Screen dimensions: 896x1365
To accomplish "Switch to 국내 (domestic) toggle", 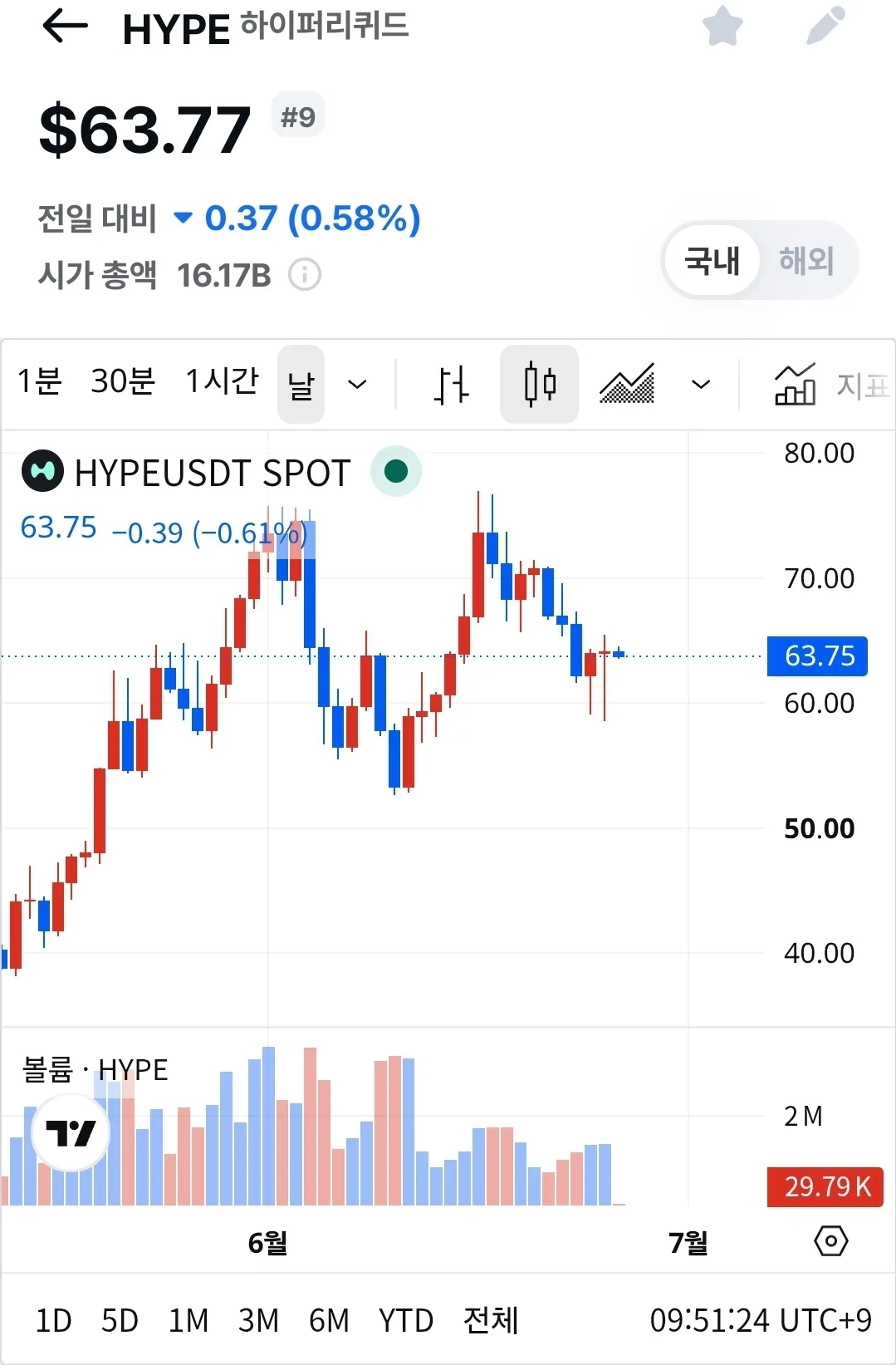I will (712, 261).
